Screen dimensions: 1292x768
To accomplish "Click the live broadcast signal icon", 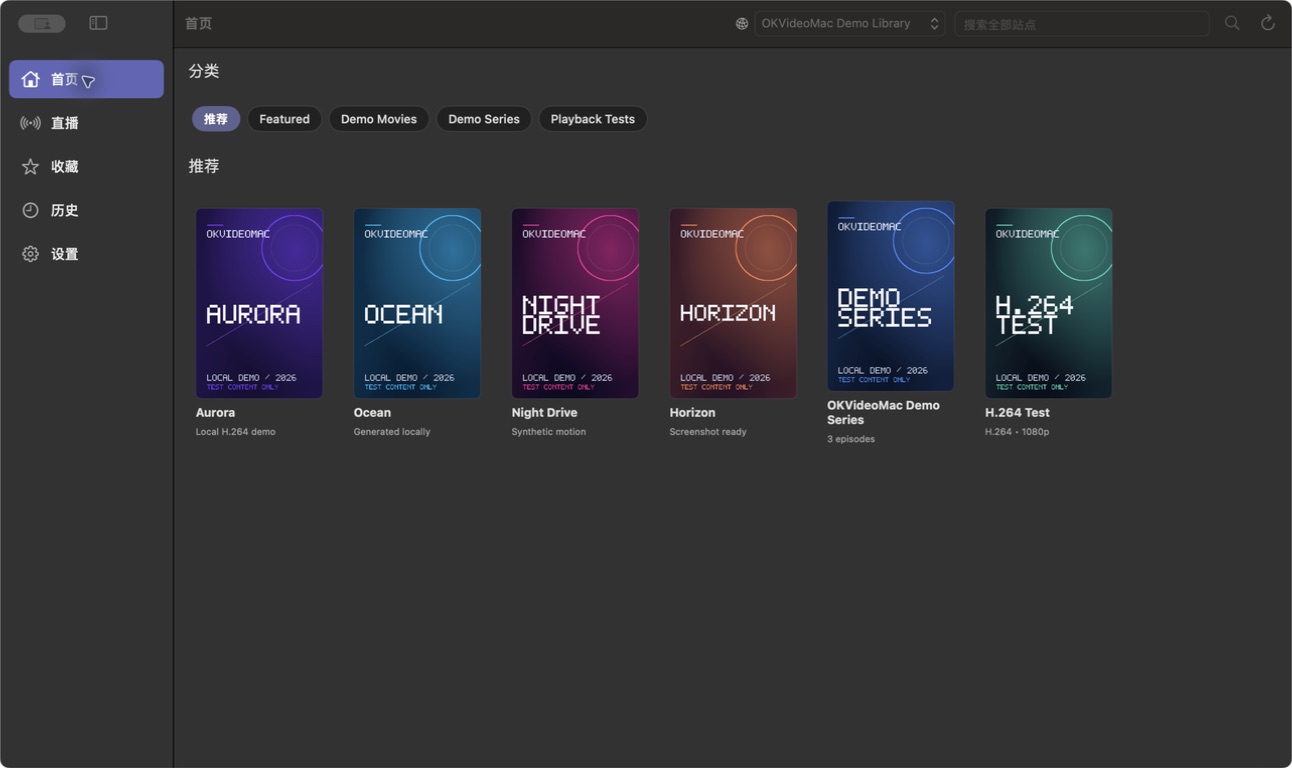I will click(31, 123).
